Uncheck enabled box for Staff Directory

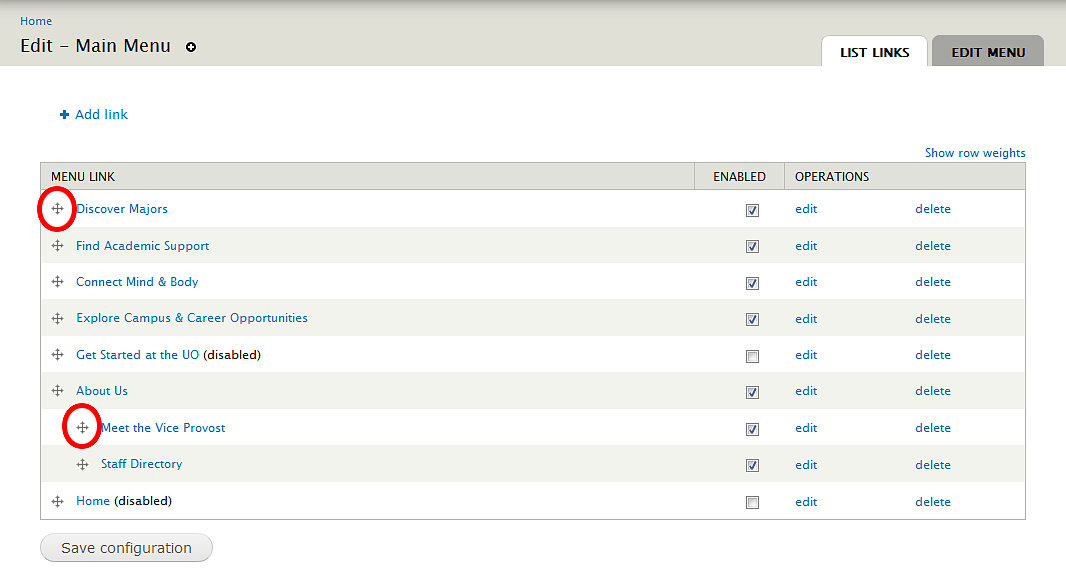click(x=752, y=465)
